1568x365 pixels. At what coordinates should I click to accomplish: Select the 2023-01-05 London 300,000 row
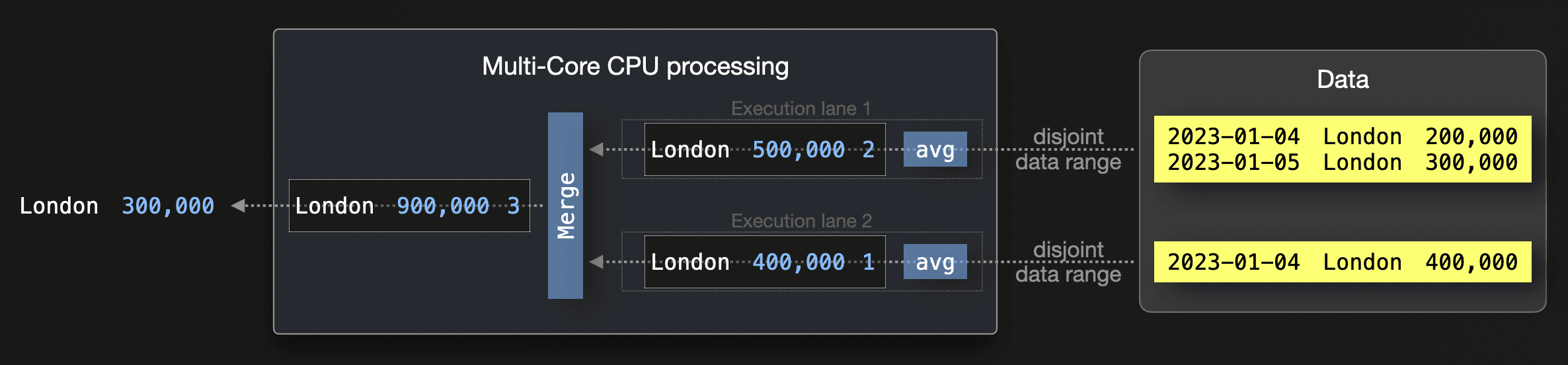pyautogui.click(x=1342, y=163)
